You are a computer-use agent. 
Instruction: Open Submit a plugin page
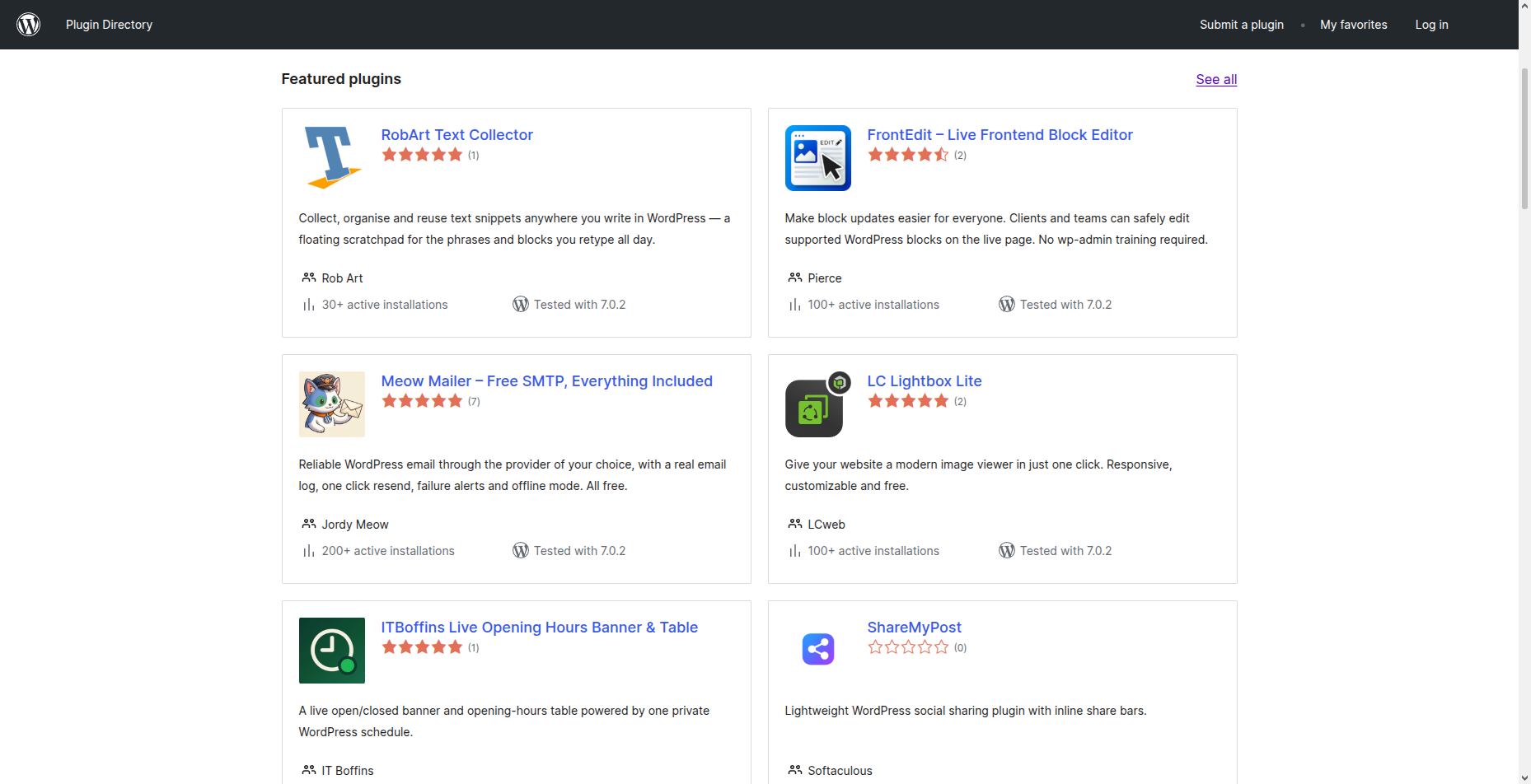1242,25
